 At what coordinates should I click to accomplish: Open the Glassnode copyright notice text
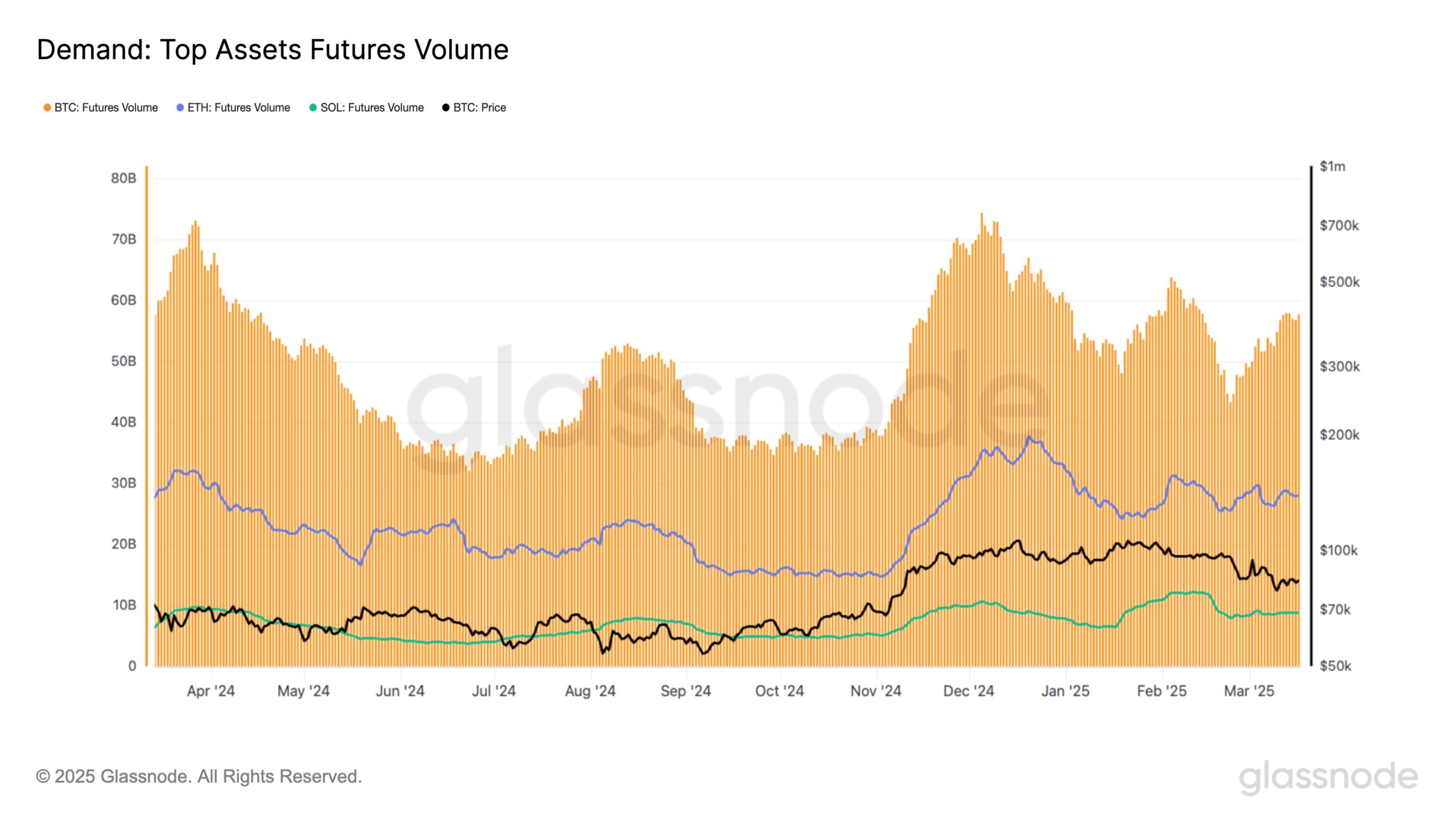(x=199, y=776)
